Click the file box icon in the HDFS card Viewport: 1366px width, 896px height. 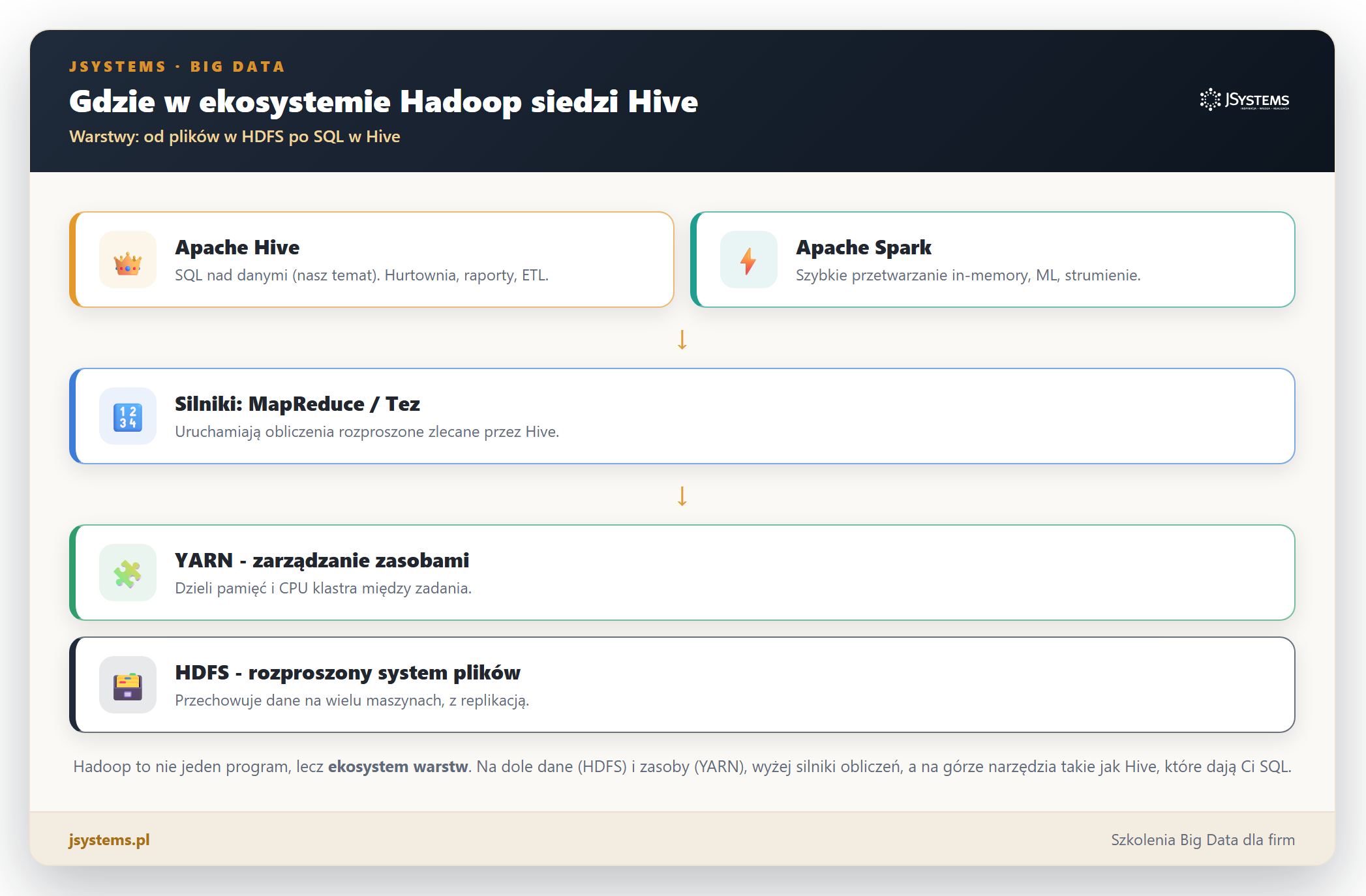(128, 685)
